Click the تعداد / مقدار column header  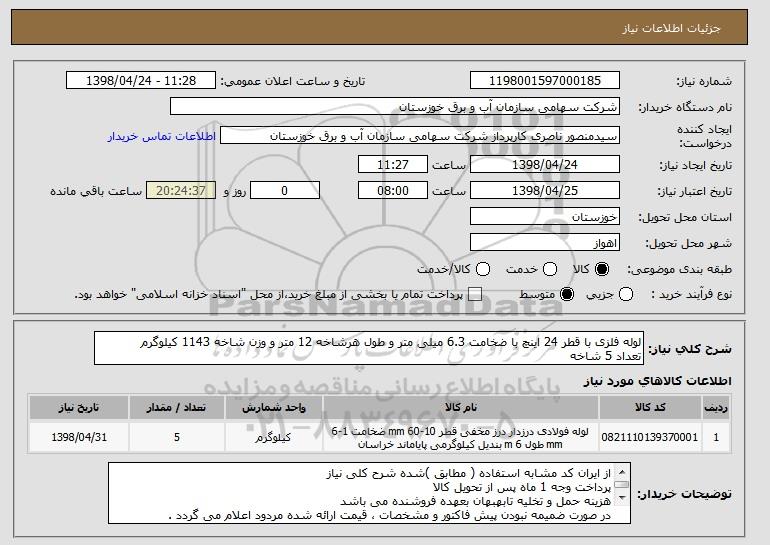(x=177, y=408)
